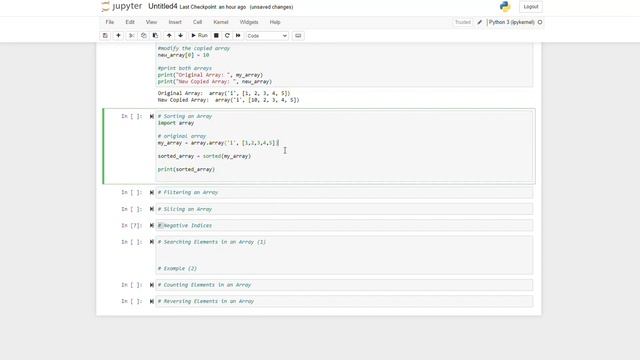Click the print(sorted_array) line
Image resolution: width=640 pixels, height=360 pixels.
click(186, 169)
